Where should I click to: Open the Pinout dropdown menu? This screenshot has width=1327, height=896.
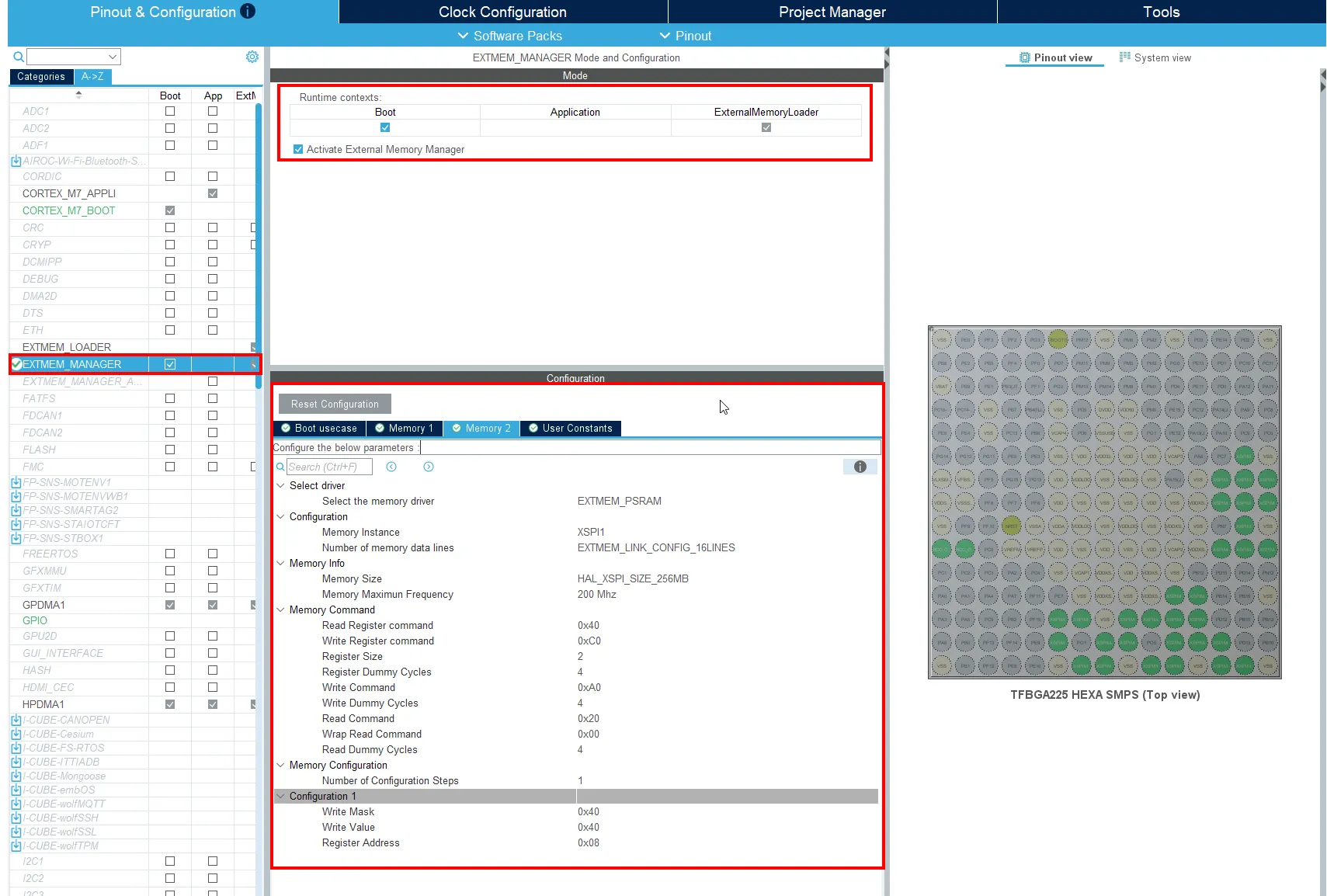[685, 36]
